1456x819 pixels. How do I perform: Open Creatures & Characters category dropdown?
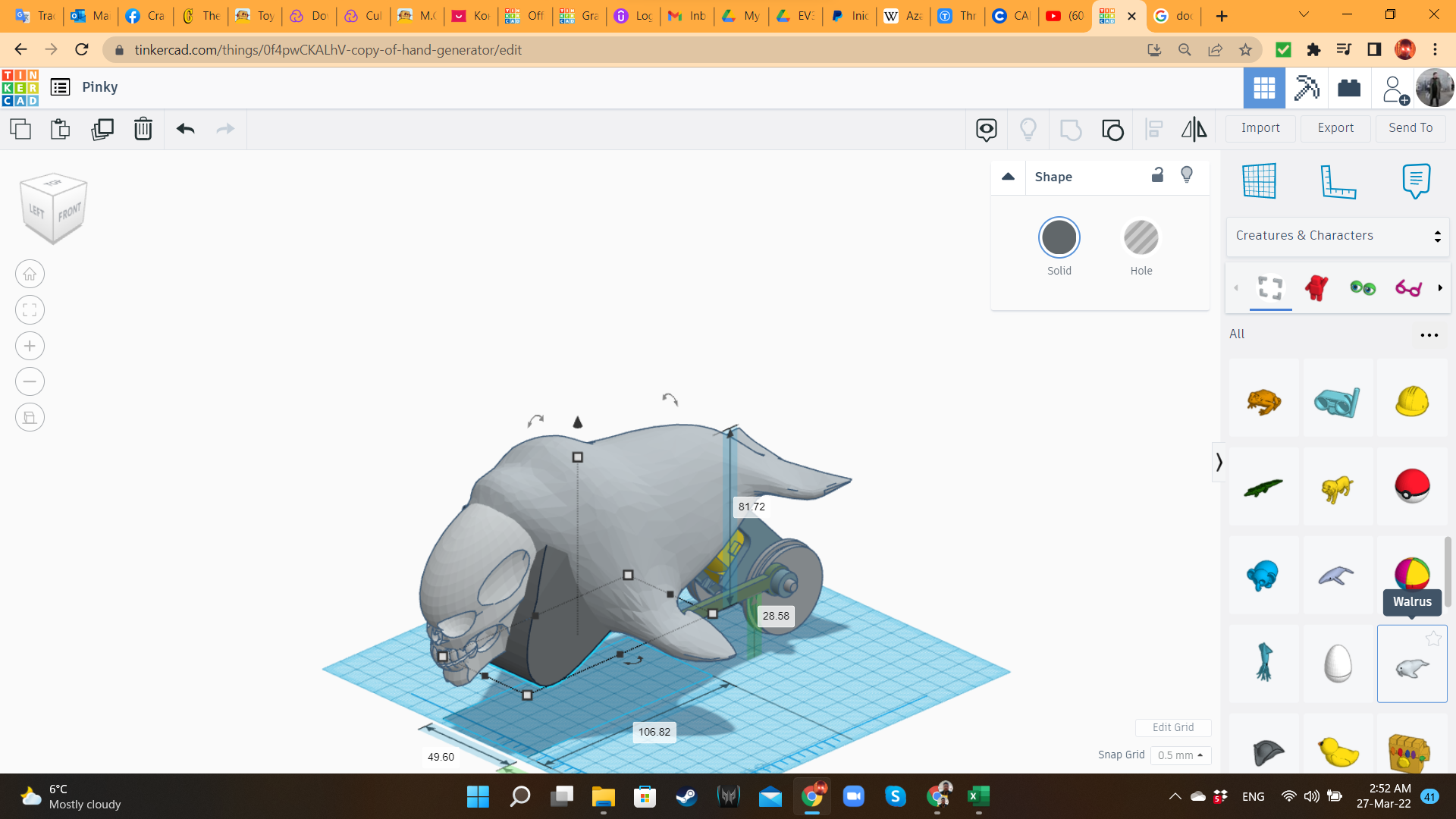pyautogui.click(x=1337, y=236)
